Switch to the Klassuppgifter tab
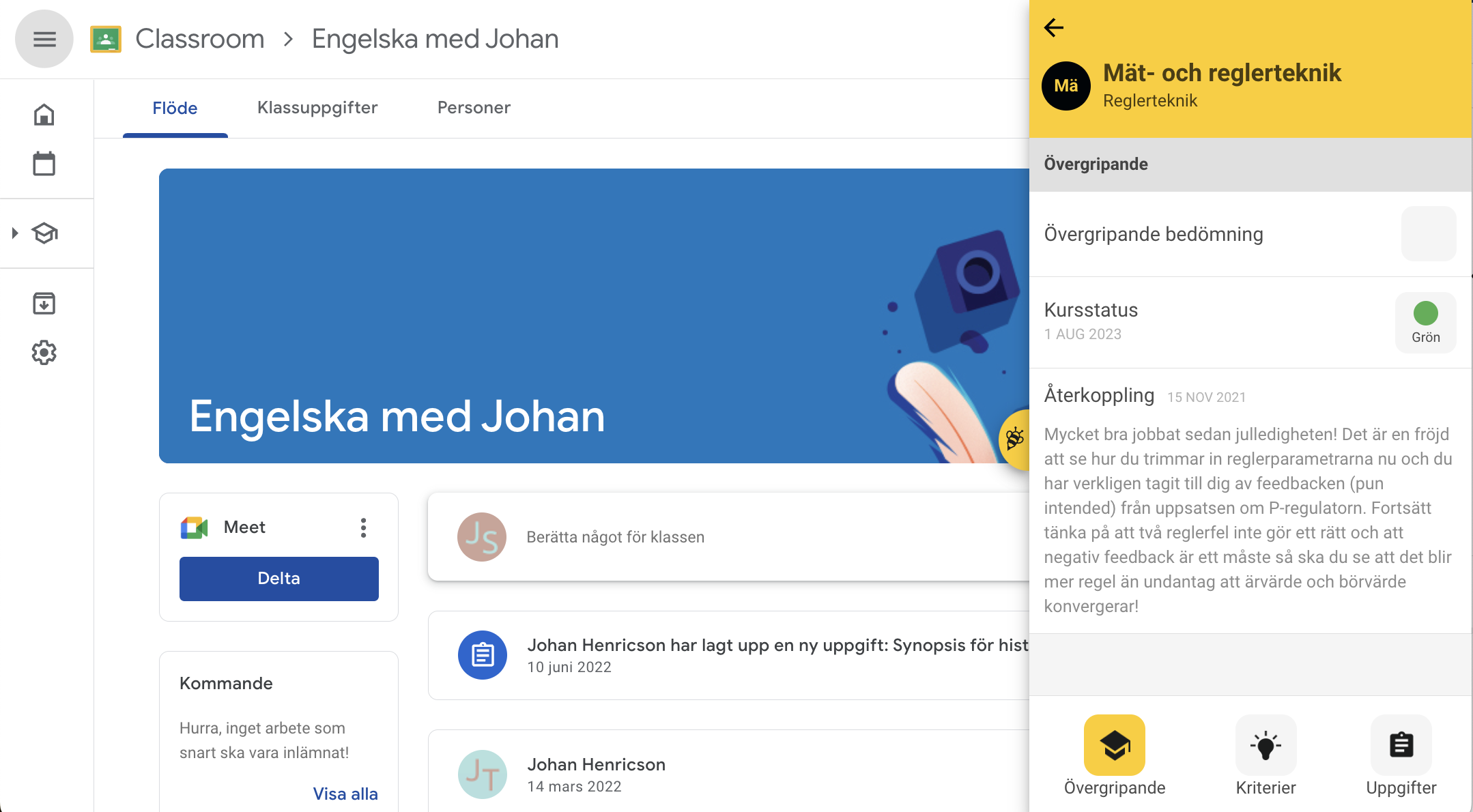This screenshot has width=1473, height=812. (317, 107)
